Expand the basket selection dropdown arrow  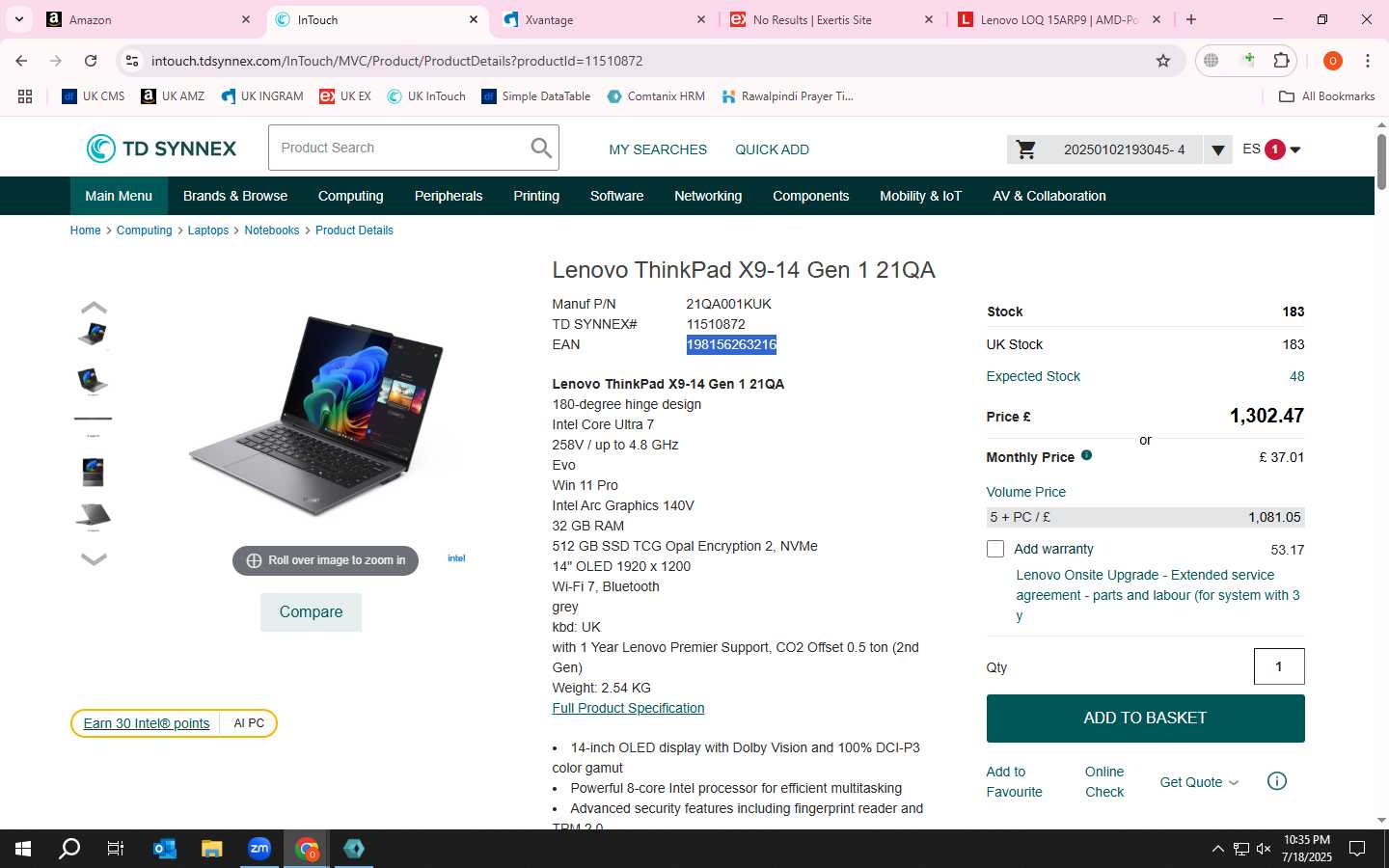(x=1218, y=149)
